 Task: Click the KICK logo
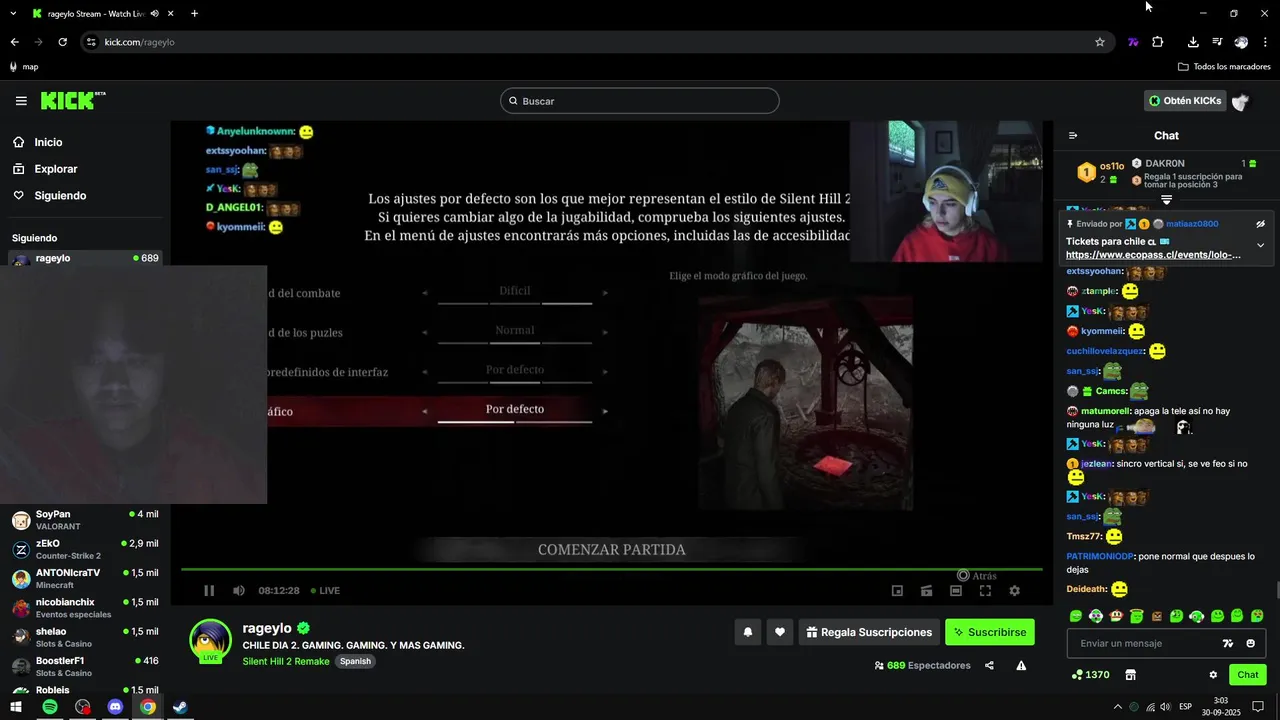click(72, 101)
